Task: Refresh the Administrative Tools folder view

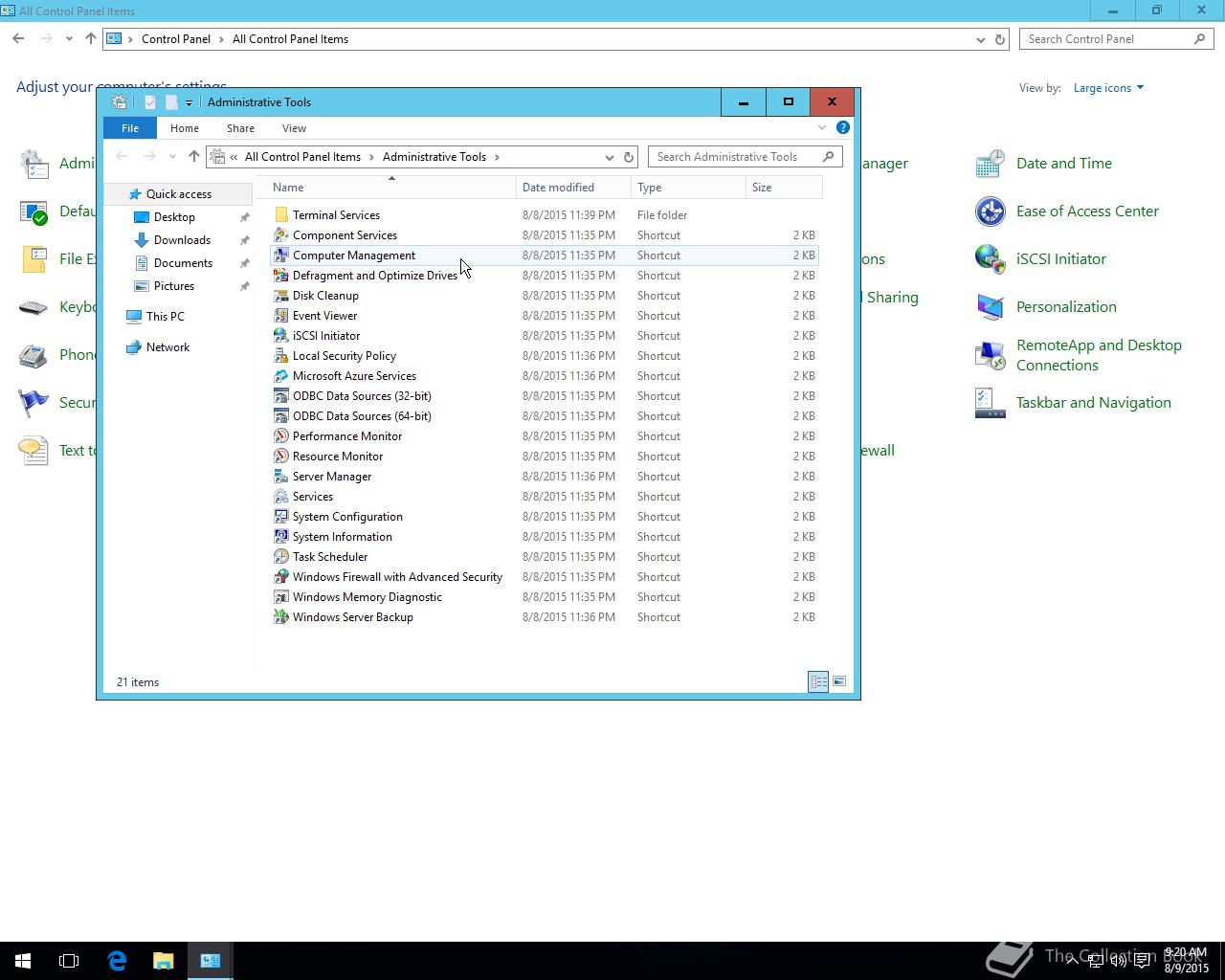Action: coord(629,157)
